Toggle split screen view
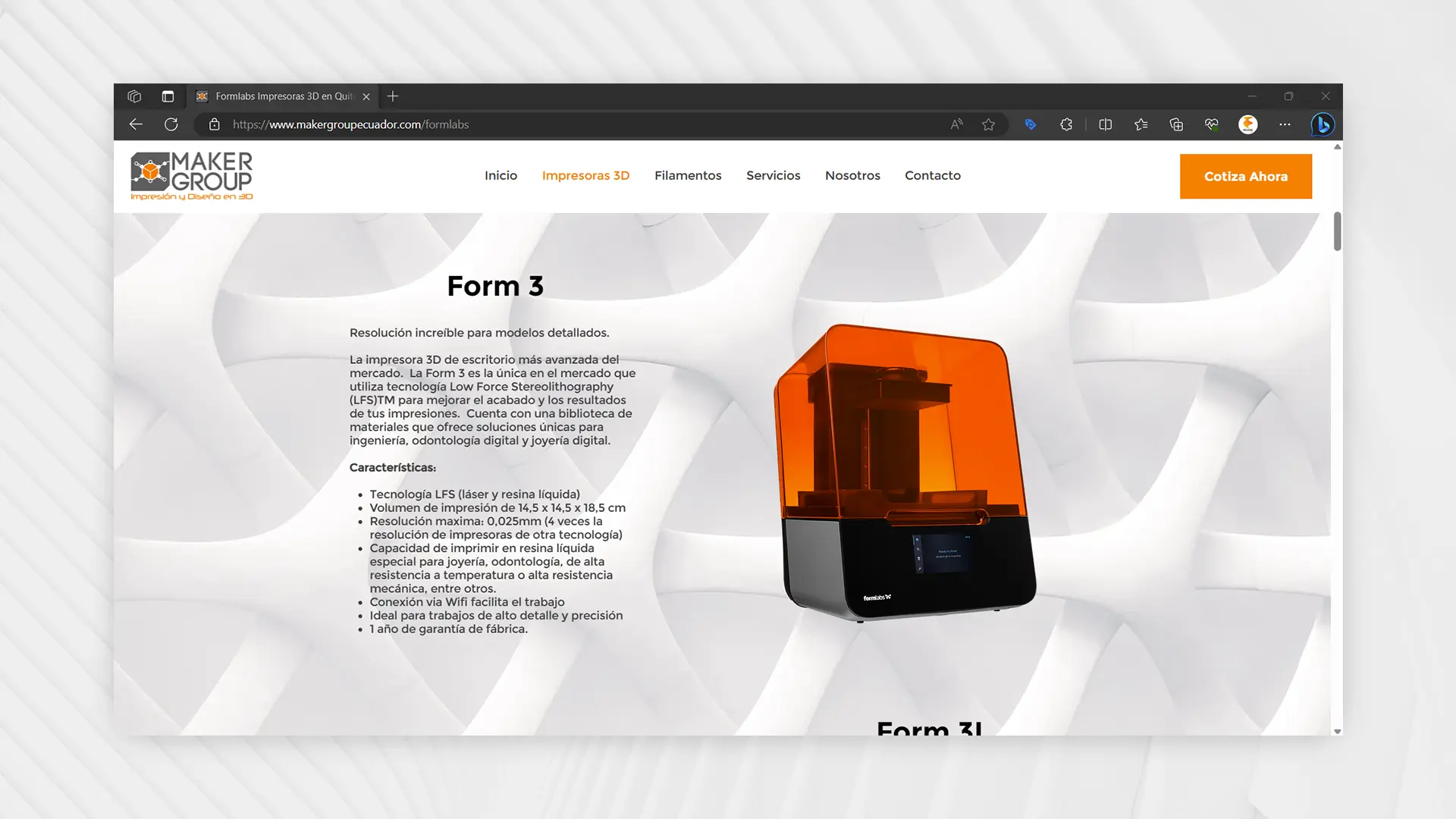Screen dimensions: 1456x819 tap(1106, 124)
